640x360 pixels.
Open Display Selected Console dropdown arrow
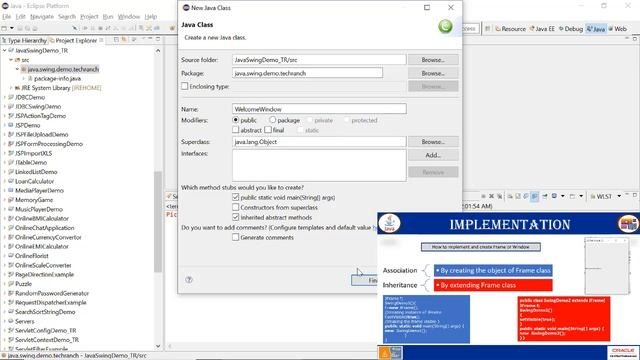563,196
